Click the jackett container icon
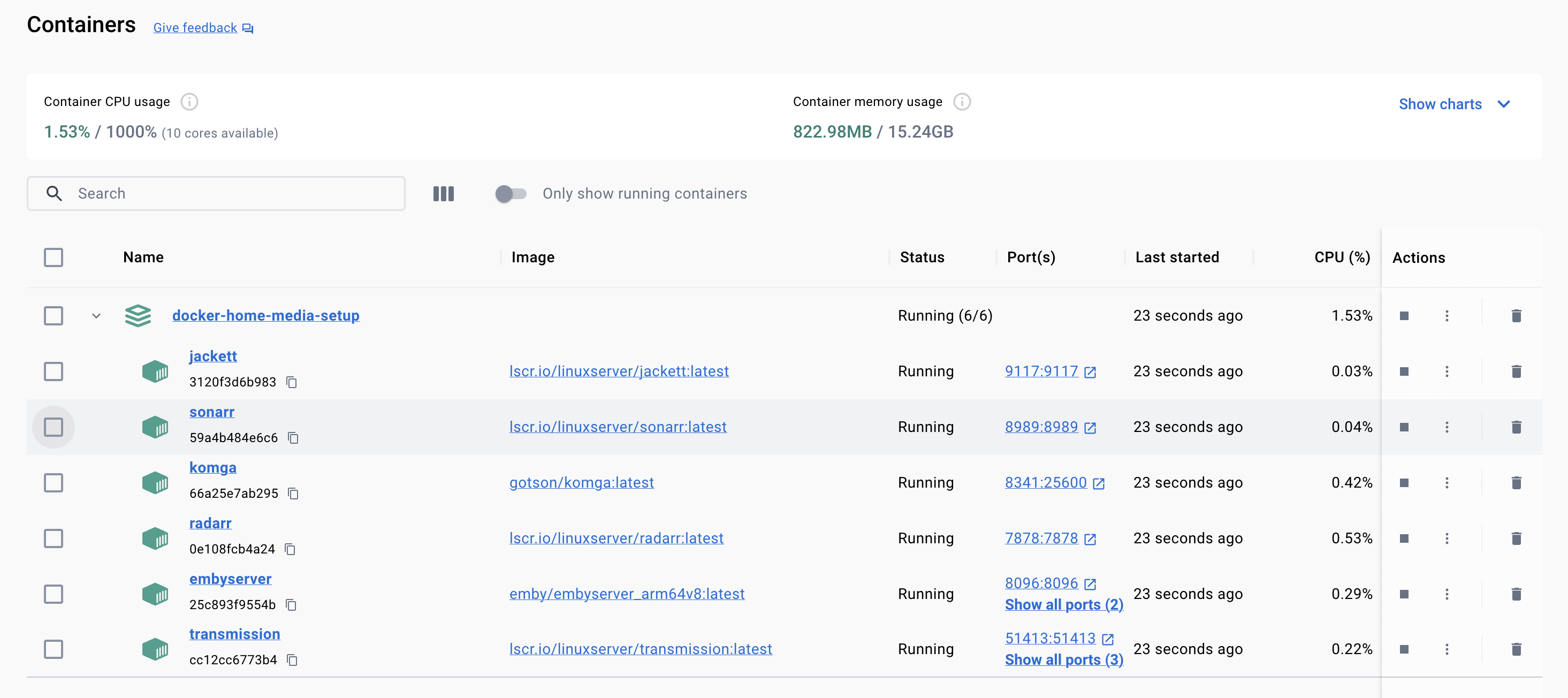 click(x=155, y=371)
